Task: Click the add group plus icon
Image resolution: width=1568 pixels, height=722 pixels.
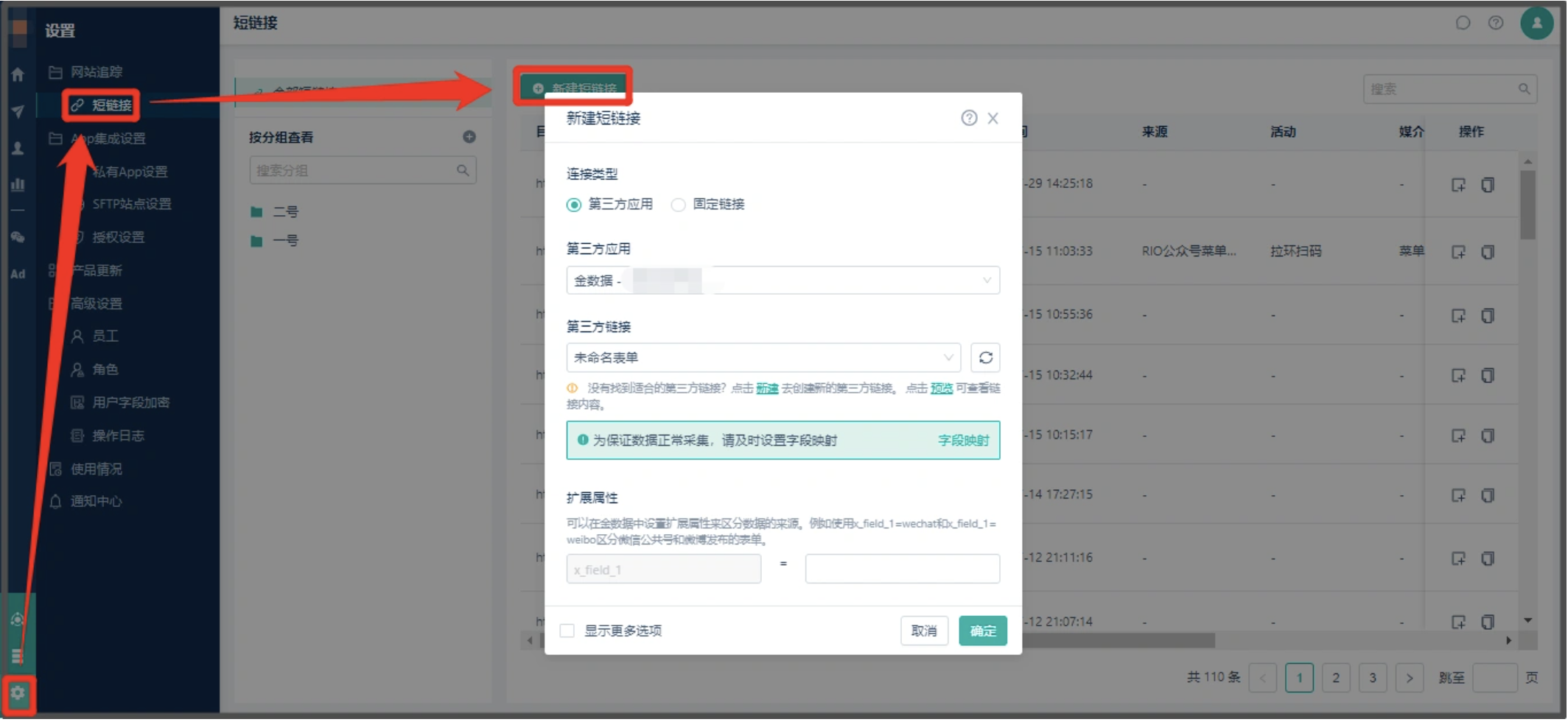Action: pyautogui.click(x=469, y=137)
